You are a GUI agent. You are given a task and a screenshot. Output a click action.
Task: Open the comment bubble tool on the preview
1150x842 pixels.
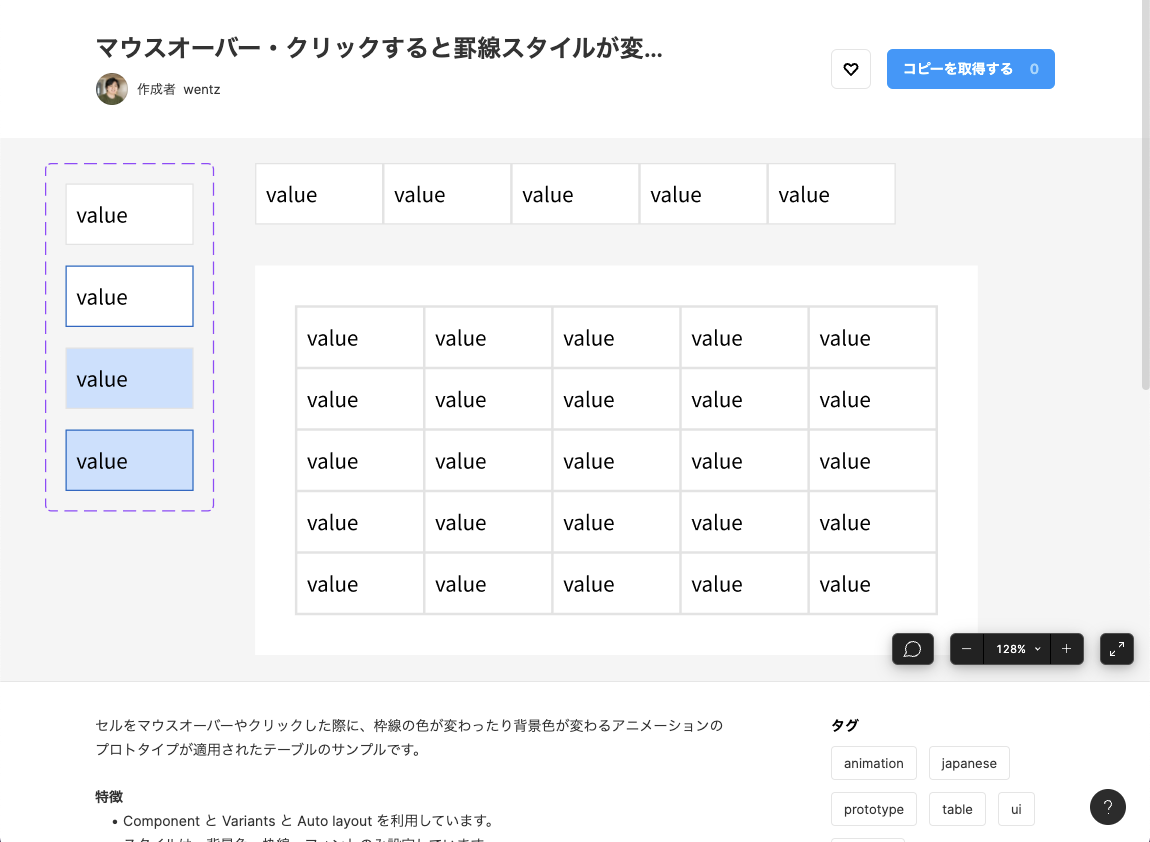tap(912, 649)
